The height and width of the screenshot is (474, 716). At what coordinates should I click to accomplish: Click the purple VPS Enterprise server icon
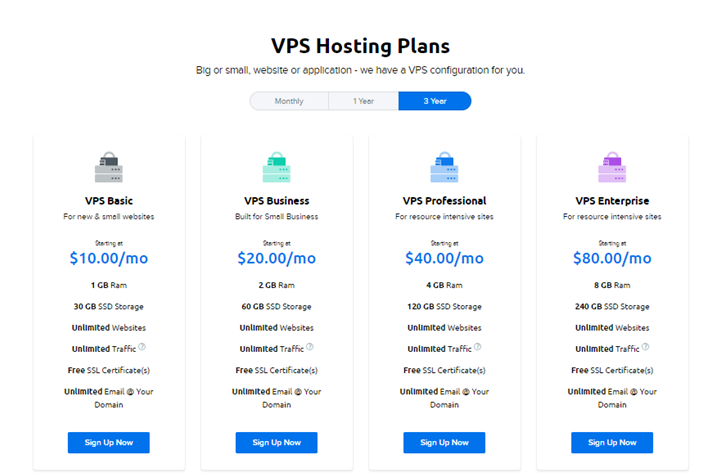(612, 167)
